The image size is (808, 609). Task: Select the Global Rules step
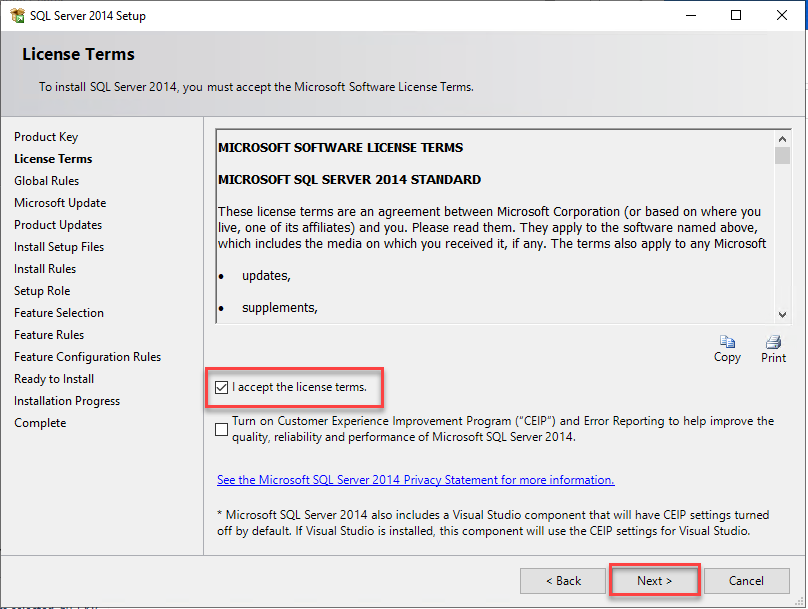point(46,181)
